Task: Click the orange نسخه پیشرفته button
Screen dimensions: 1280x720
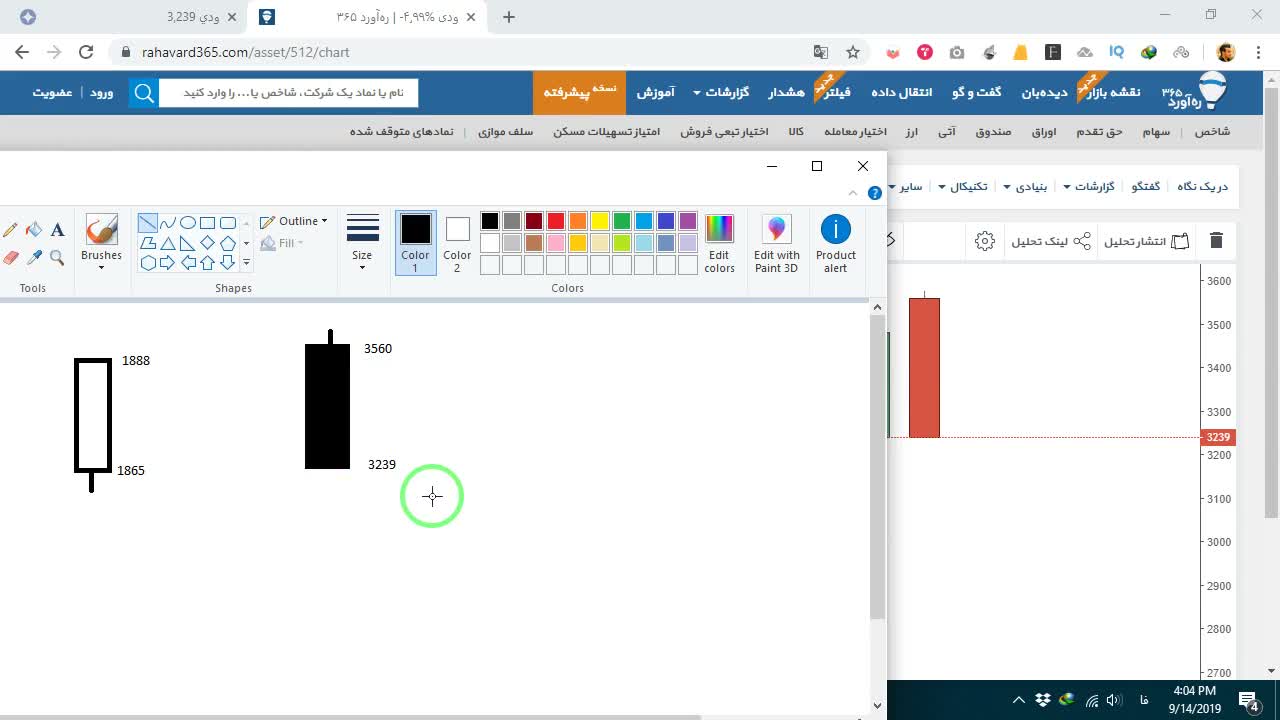Action: click(580, 92)
